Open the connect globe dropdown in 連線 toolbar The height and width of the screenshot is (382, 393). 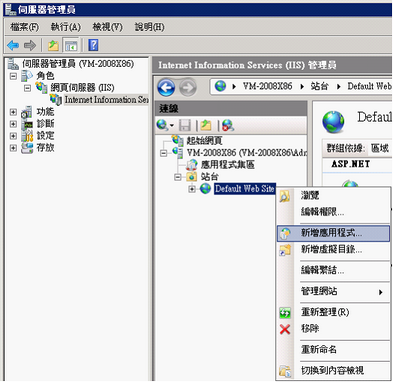tap(165, 125)
